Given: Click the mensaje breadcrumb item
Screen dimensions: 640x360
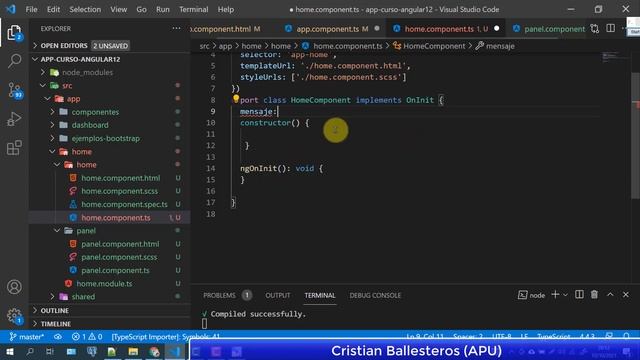Looking at the screenshot, I should coord(500,46).
